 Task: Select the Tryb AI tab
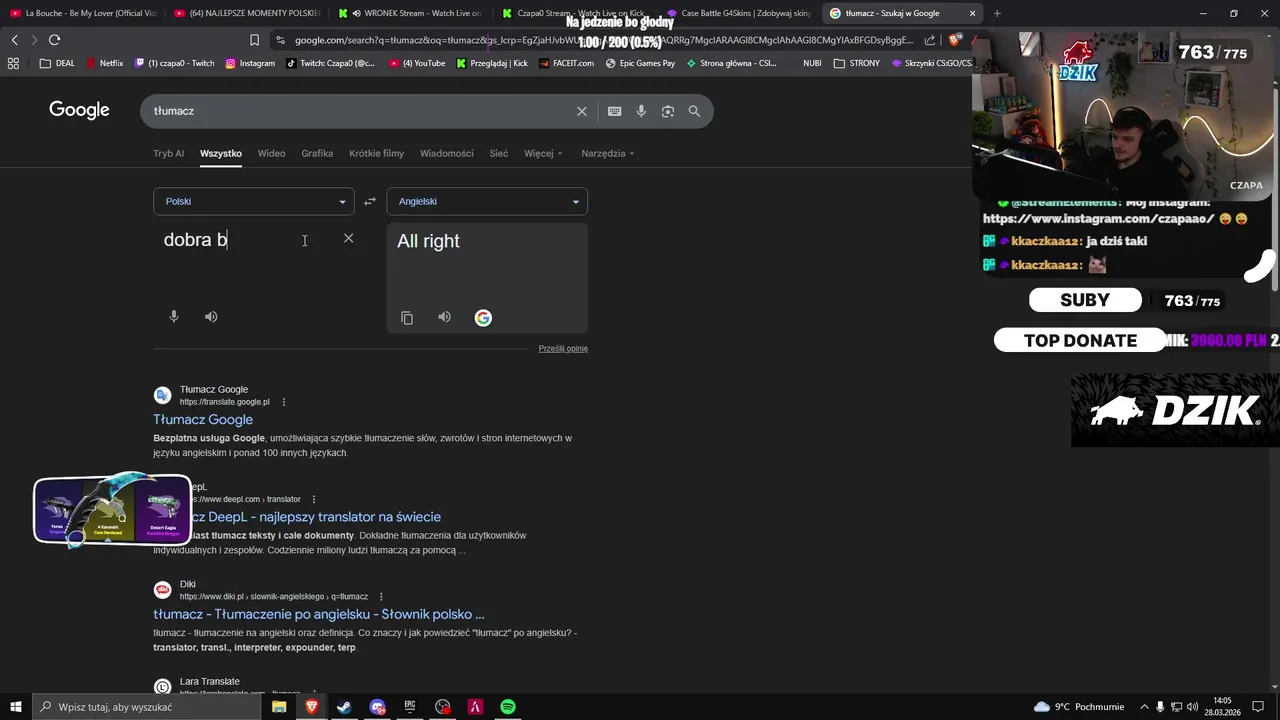(169, 153)
